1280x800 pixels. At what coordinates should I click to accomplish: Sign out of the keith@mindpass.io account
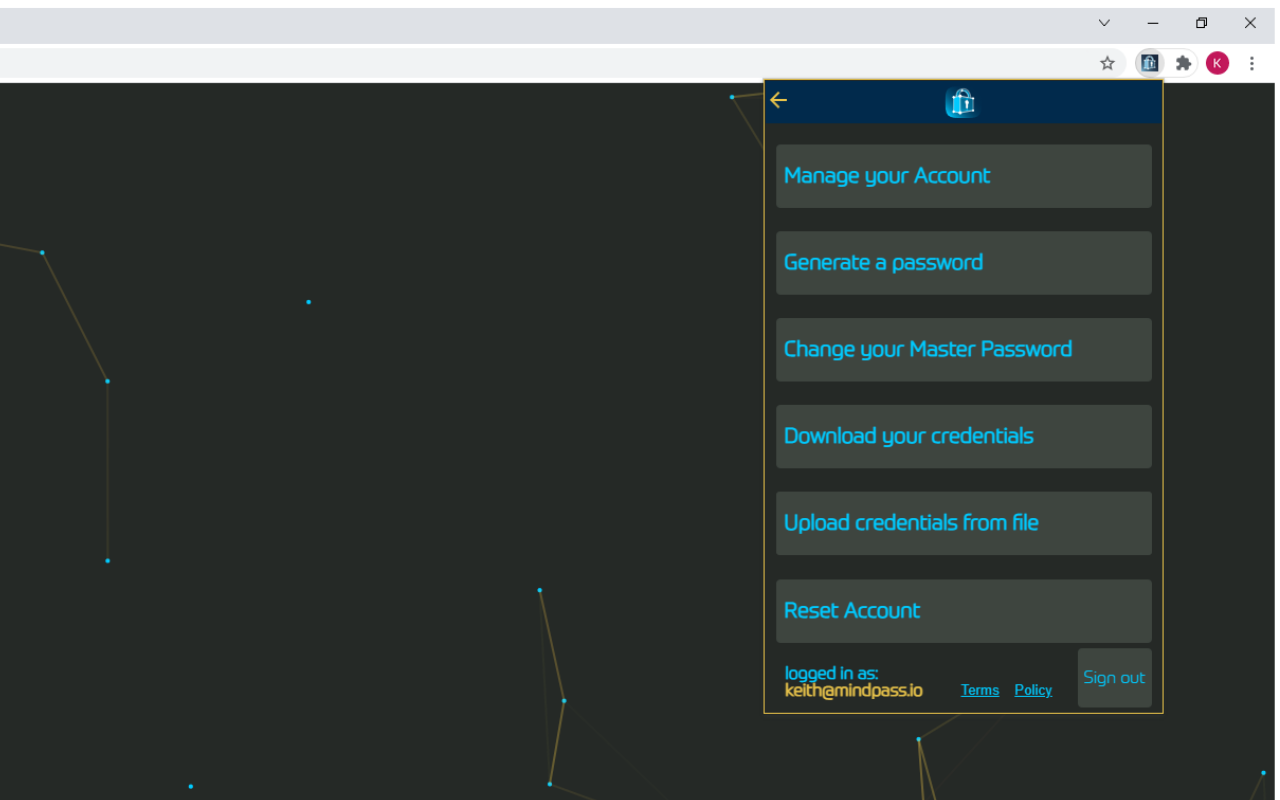1114,677
